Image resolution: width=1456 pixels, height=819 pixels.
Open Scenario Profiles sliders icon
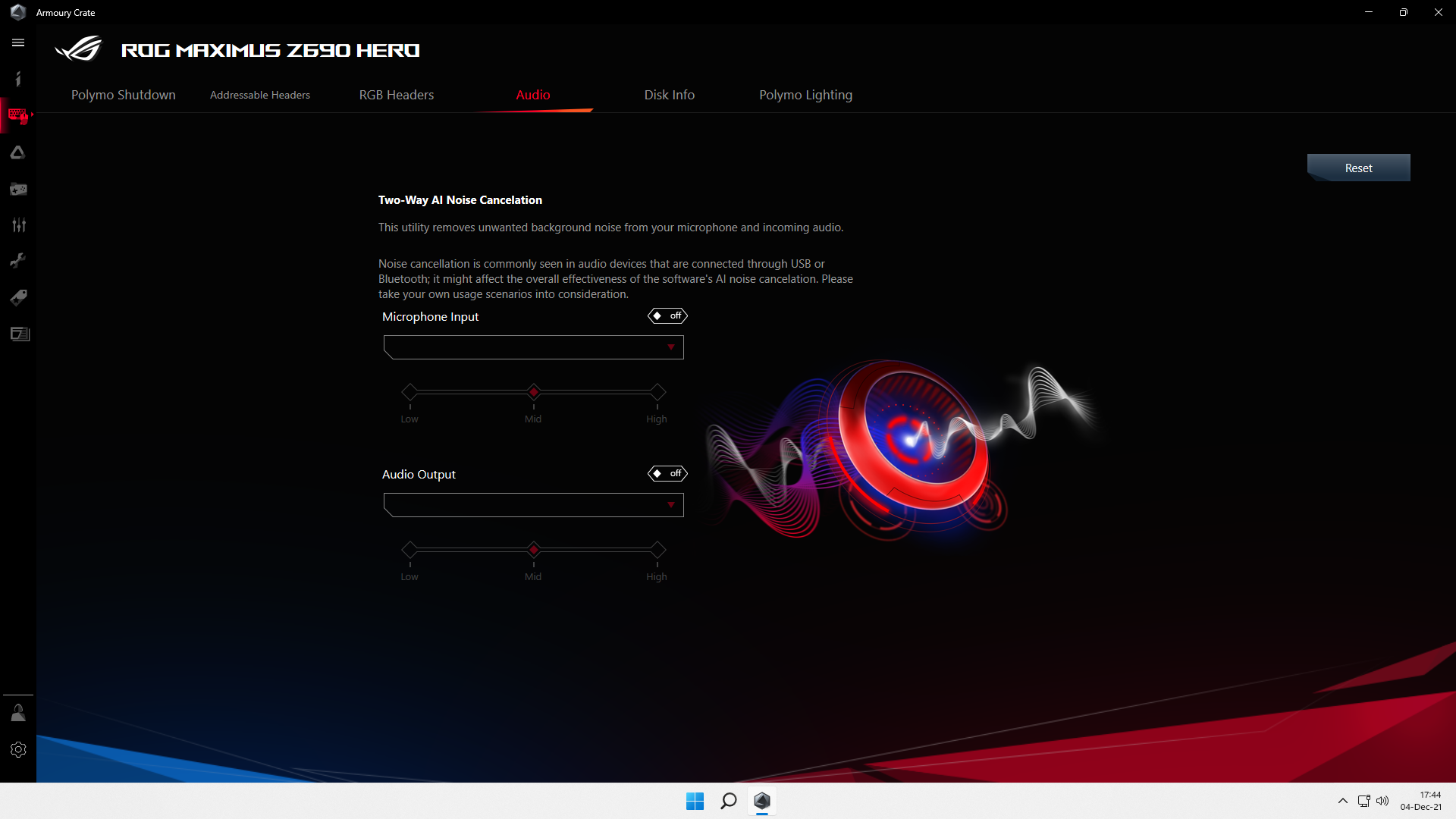click(18, 225)
